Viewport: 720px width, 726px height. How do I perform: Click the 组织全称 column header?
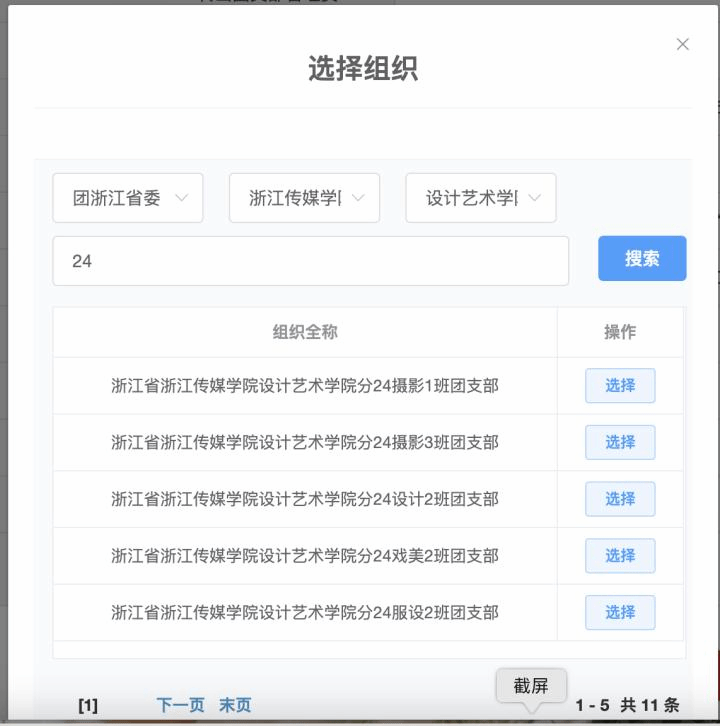[x=305, y=332]
